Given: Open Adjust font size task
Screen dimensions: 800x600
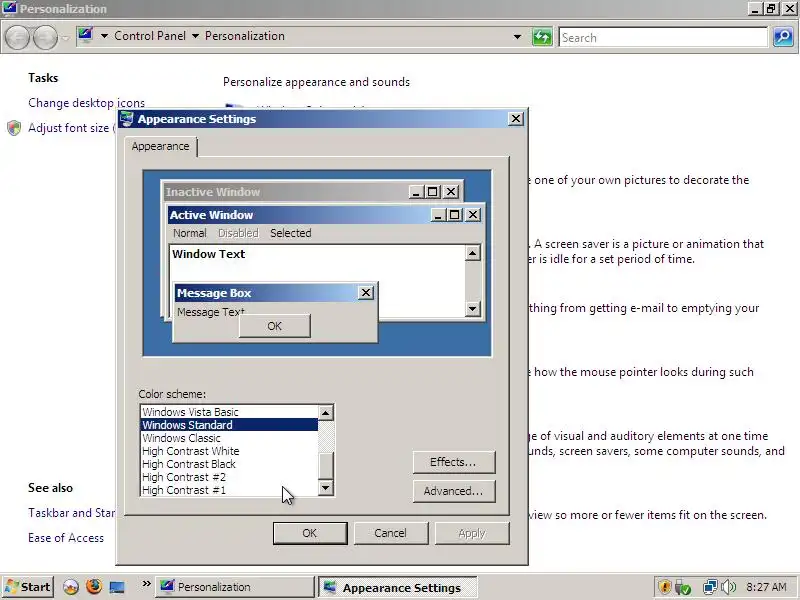Looking at the screenshot, I should click(x=69, y=128).
